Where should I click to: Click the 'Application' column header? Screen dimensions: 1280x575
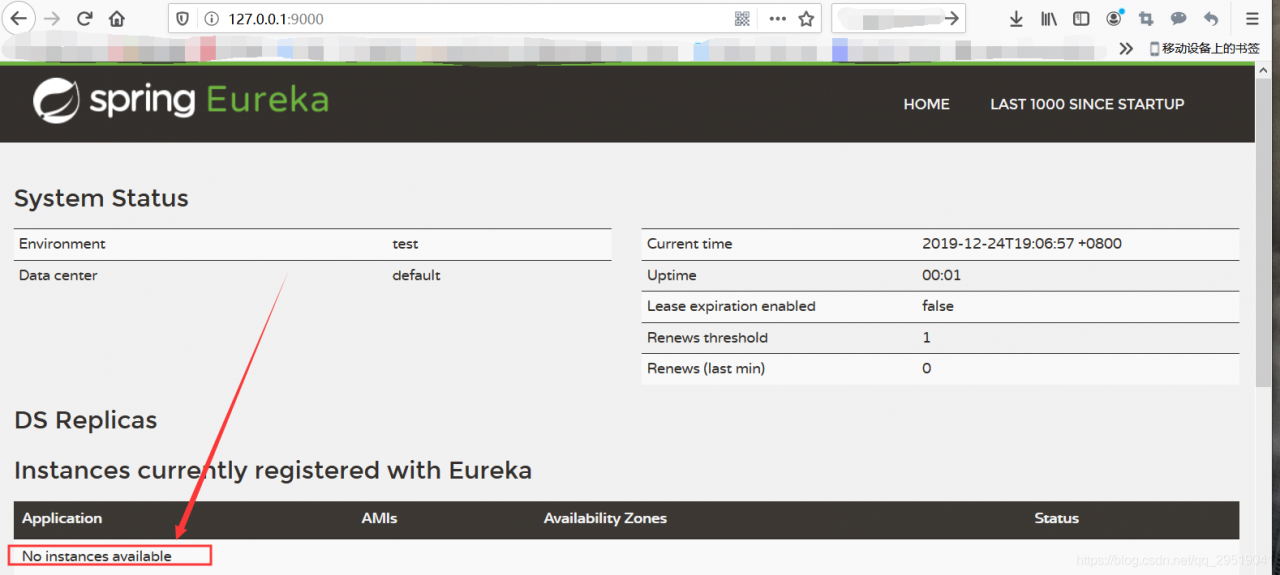(x=62, y=519)
